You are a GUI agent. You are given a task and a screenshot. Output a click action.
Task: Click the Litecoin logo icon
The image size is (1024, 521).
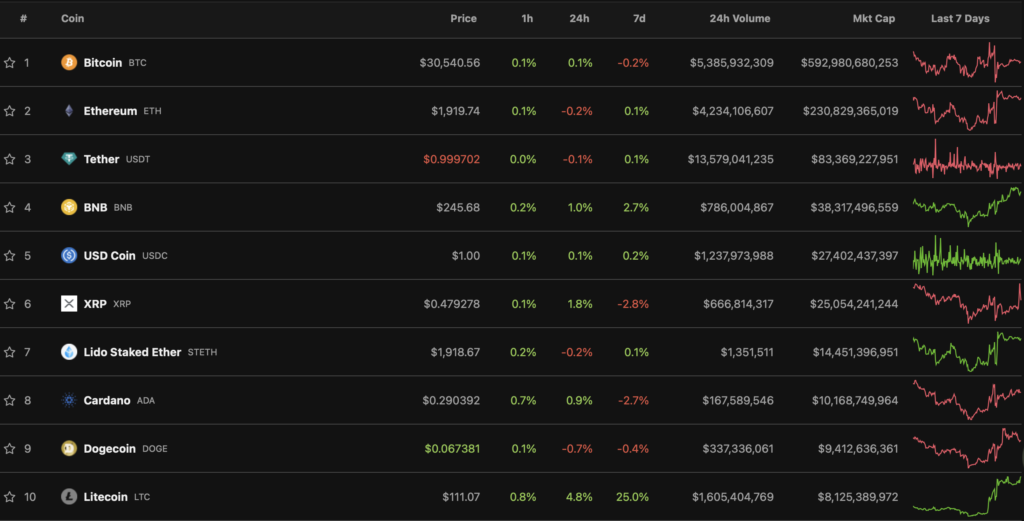pos(69,497)
